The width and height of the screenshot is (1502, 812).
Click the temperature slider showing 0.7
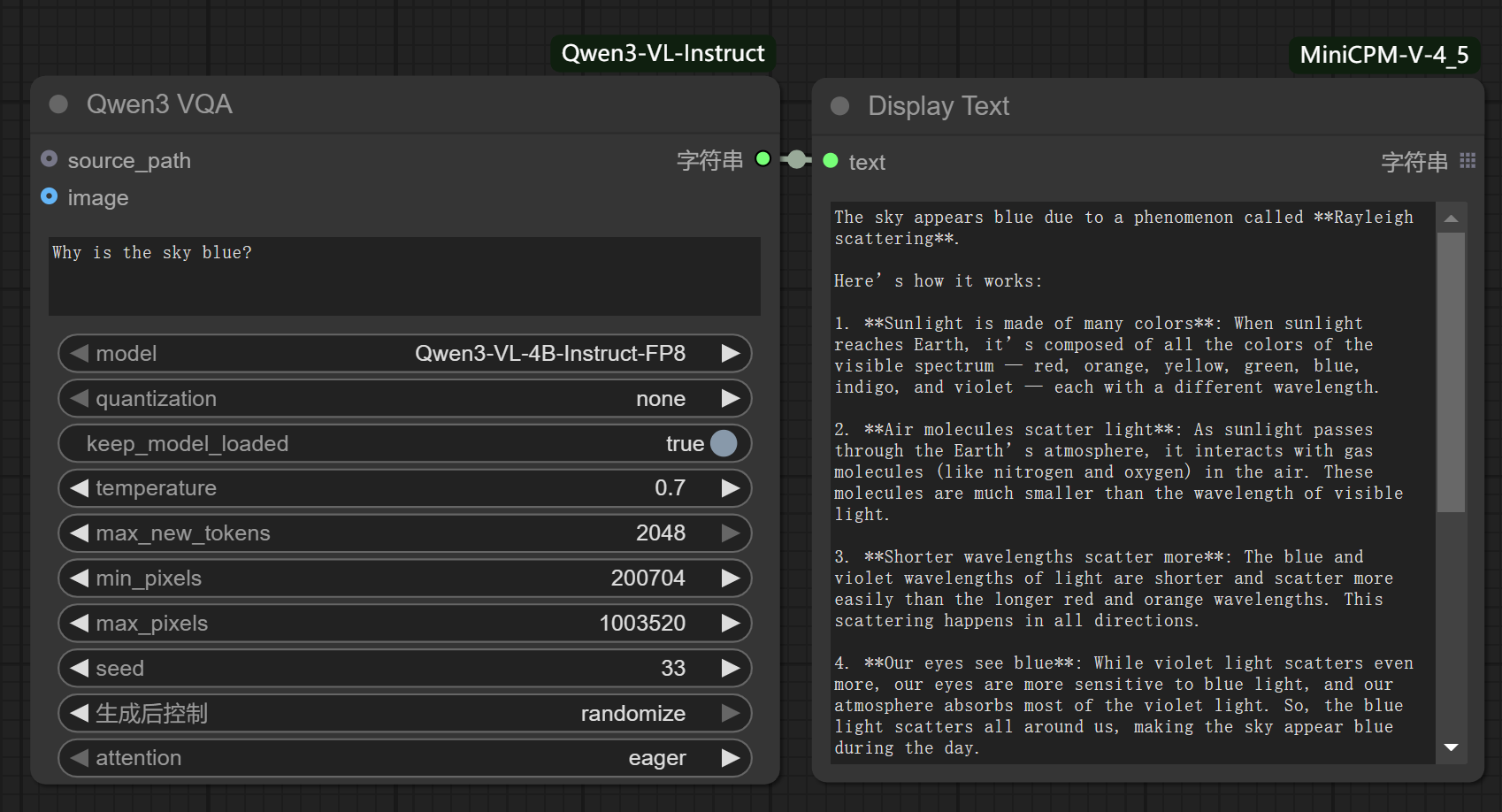pos(404,487)
